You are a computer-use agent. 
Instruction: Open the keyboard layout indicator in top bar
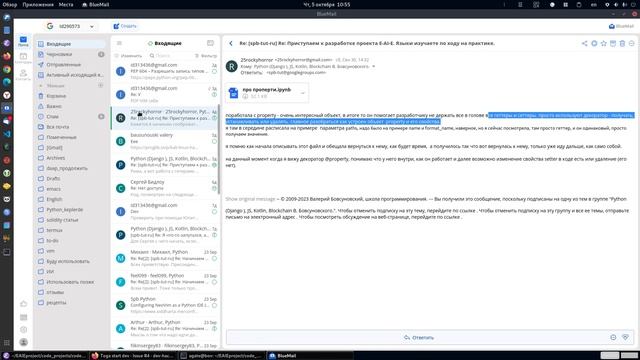593,4
